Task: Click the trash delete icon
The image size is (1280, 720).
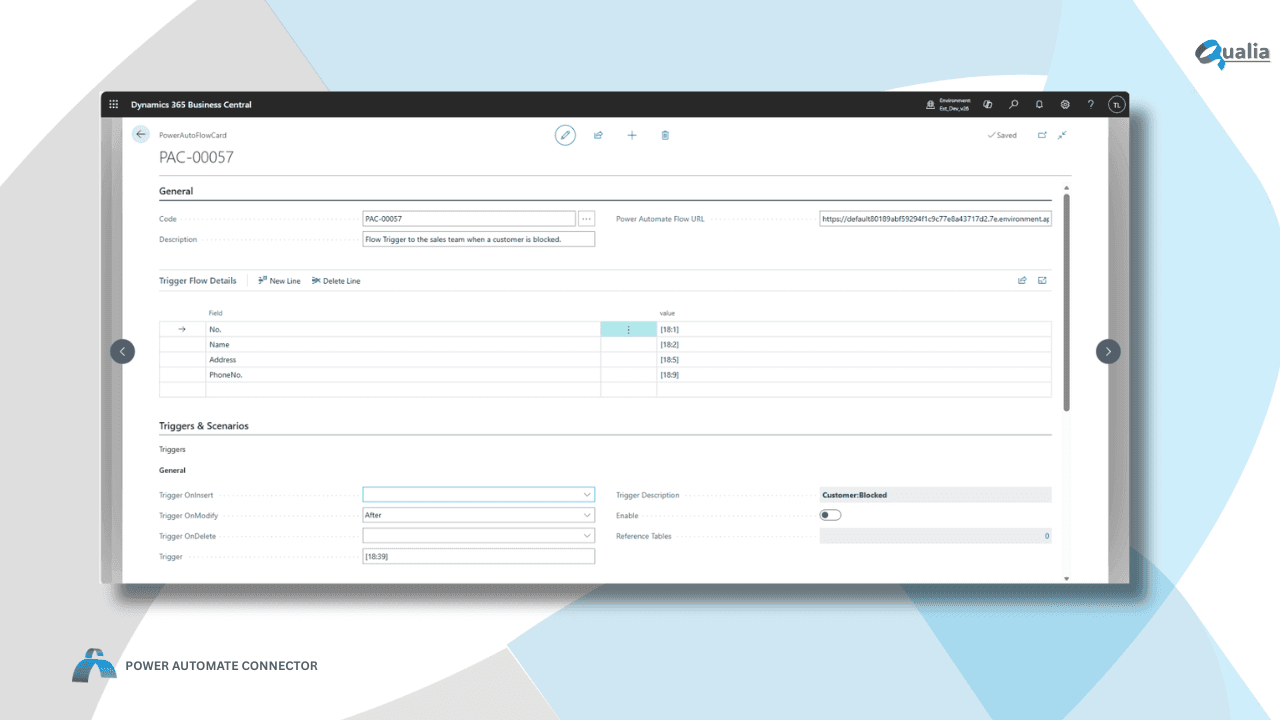Action: click(665, 135)
